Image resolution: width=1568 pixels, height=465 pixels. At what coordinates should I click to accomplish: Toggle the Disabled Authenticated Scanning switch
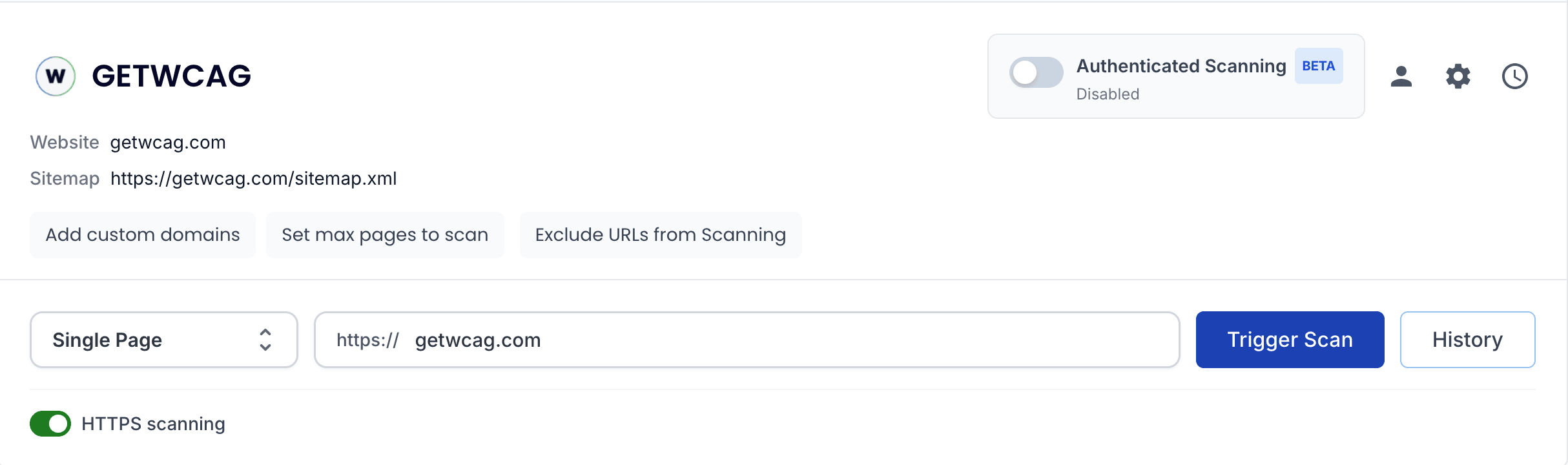click(x=1036, y=73)
